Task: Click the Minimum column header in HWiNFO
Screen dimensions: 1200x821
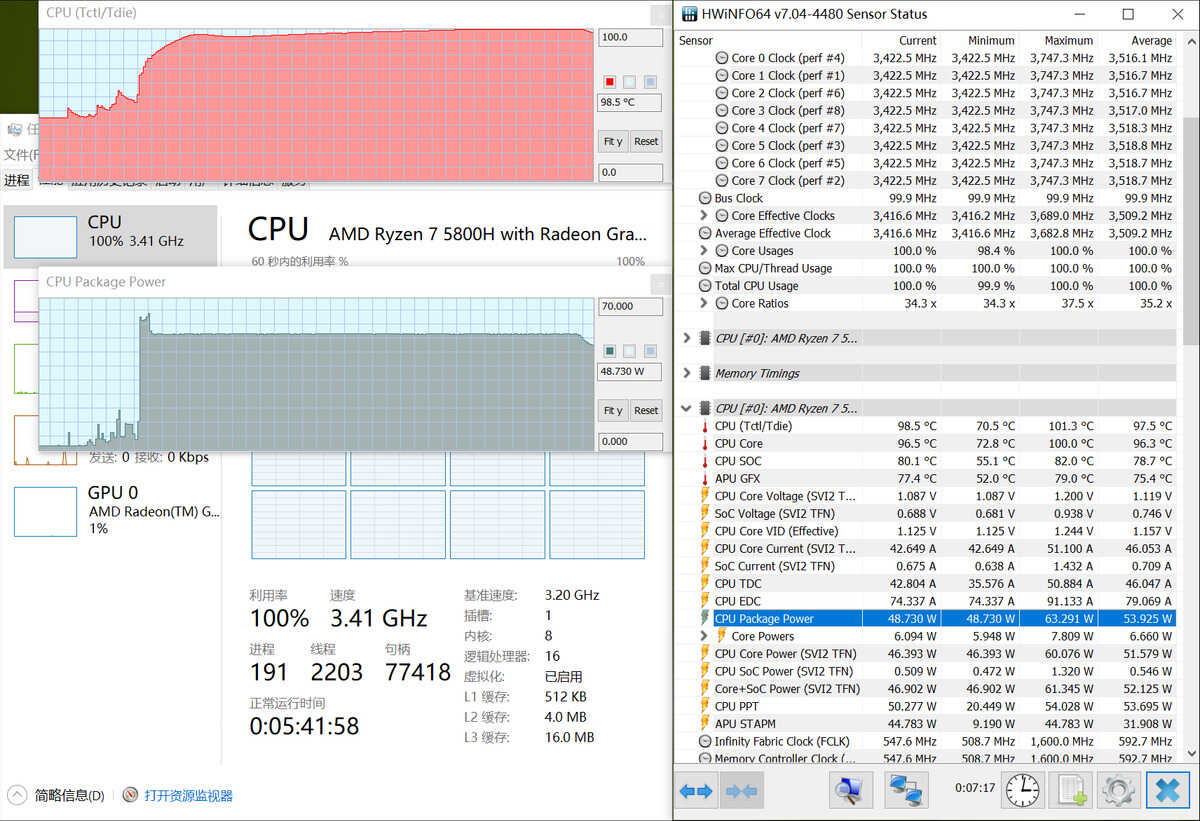Action: [x=991, y=41]
